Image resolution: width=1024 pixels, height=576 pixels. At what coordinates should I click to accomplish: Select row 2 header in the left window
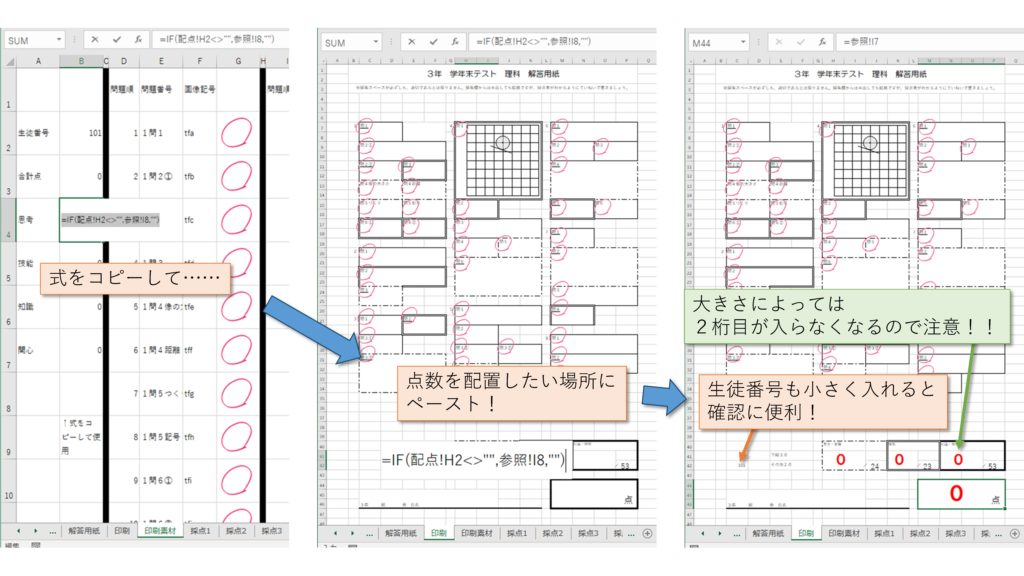pyautogui.click(x=8, y=133)
